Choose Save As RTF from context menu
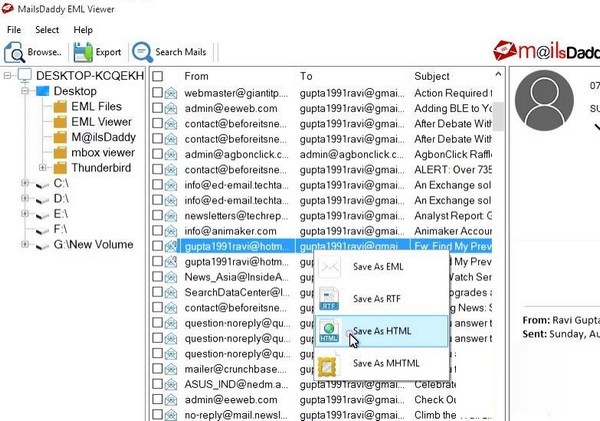 381,299
